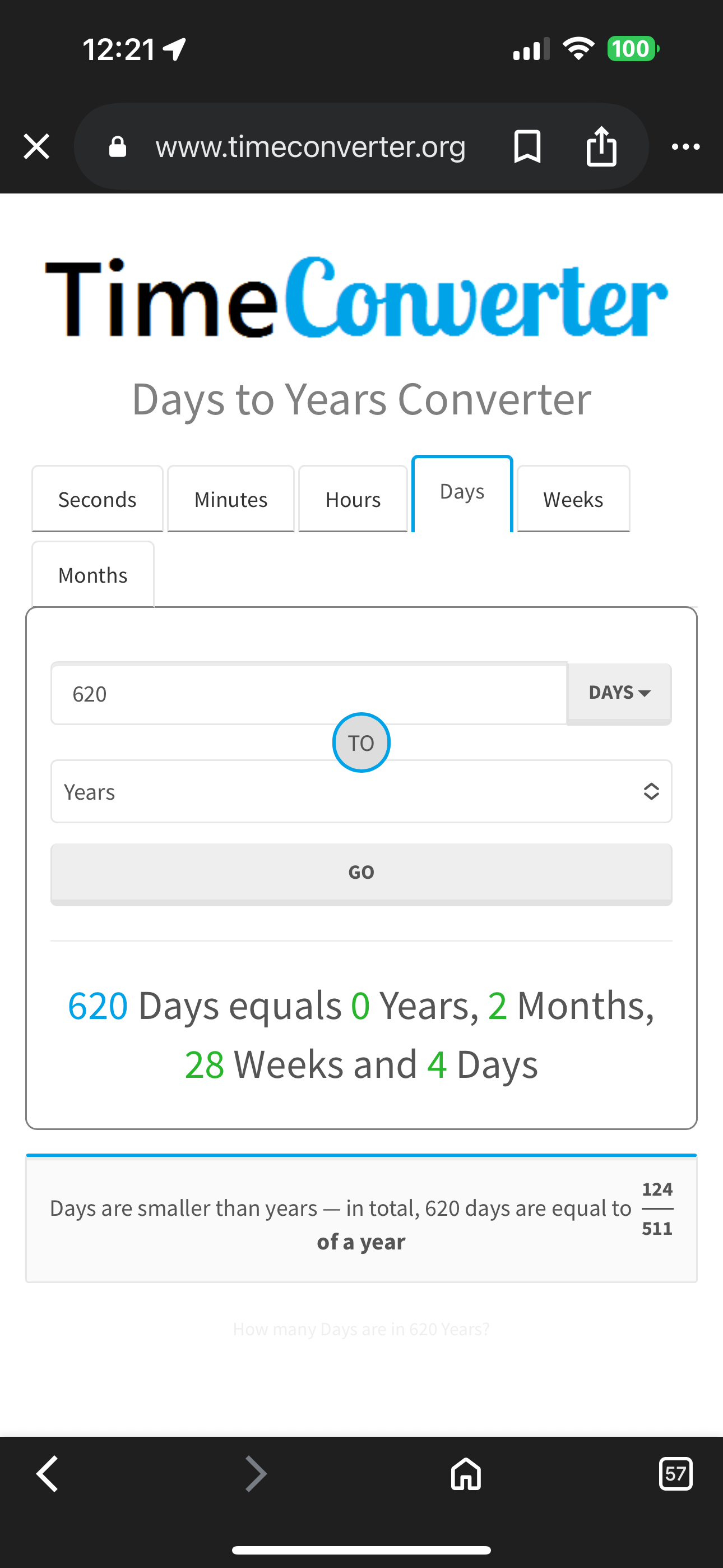Open the Hours tab
The height and width of the screenshot is (1568, 723).
[353, 499]
